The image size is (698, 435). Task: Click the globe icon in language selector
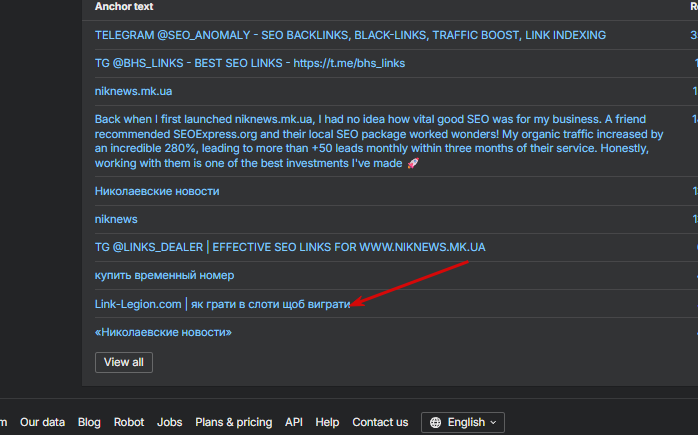(x=435, y=423)
